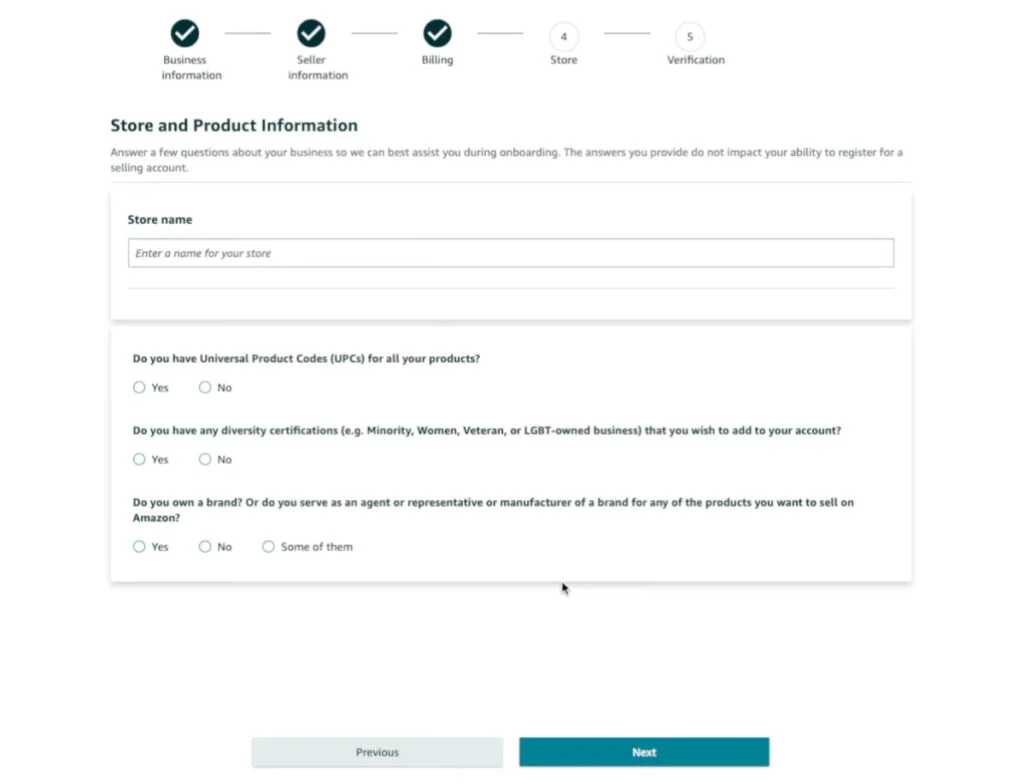Click the Verification step circle numbered 5
This screenshot has width=1024, height=784.
click(689, 34)
